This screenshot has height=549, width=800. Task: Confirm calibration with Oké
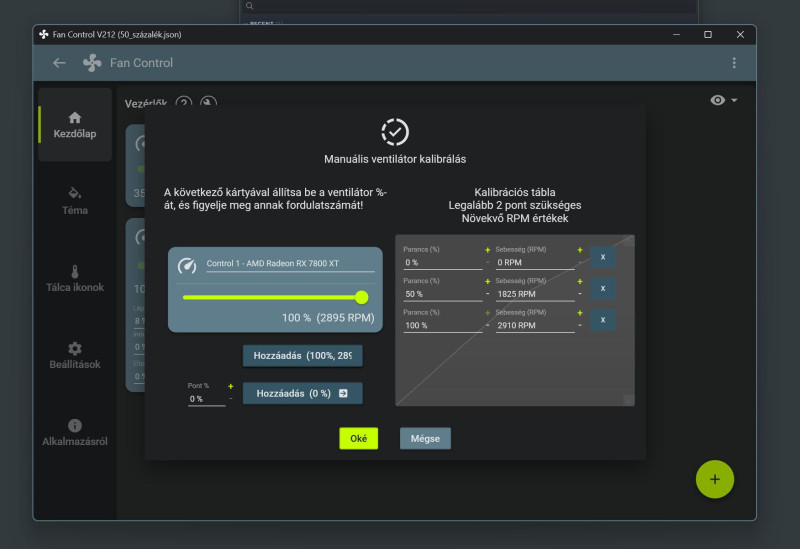(x=359, y=438)
